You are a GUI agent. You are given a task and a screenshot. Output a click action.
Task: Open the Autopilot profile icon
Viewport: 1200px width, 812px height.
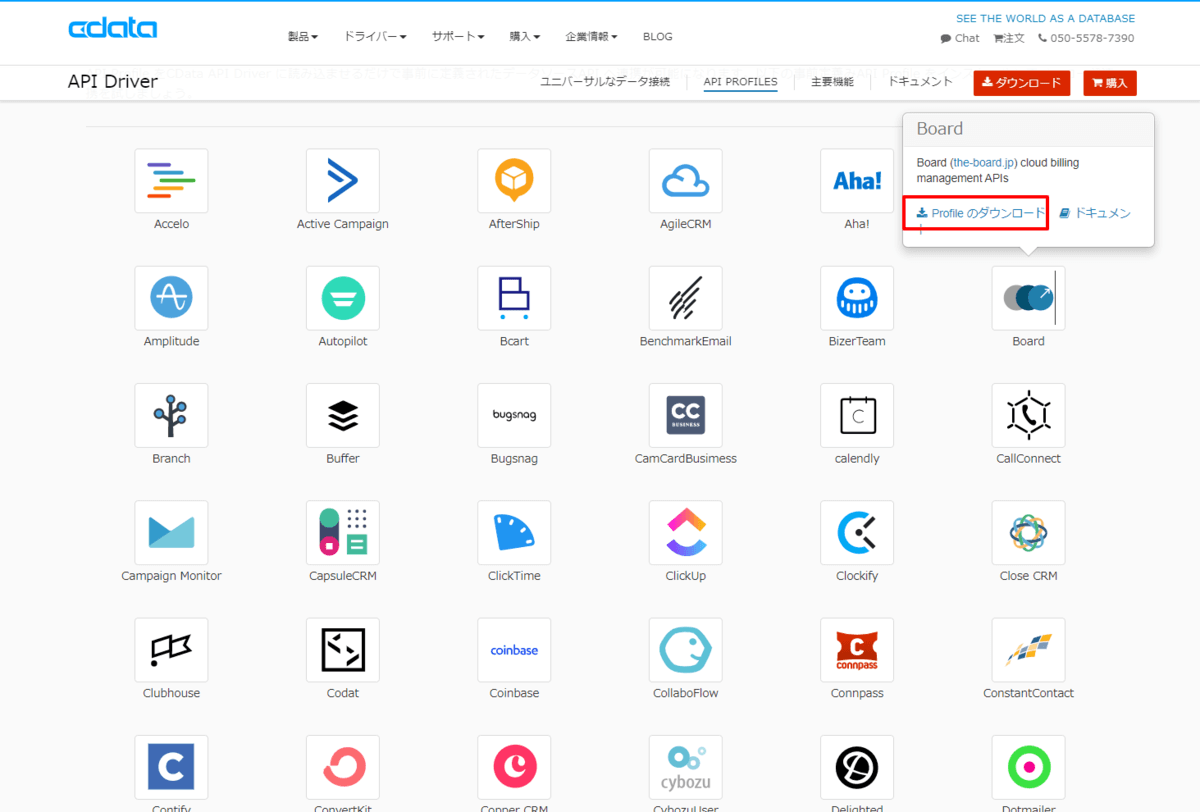pyautogui.click(x=343, y=298)
